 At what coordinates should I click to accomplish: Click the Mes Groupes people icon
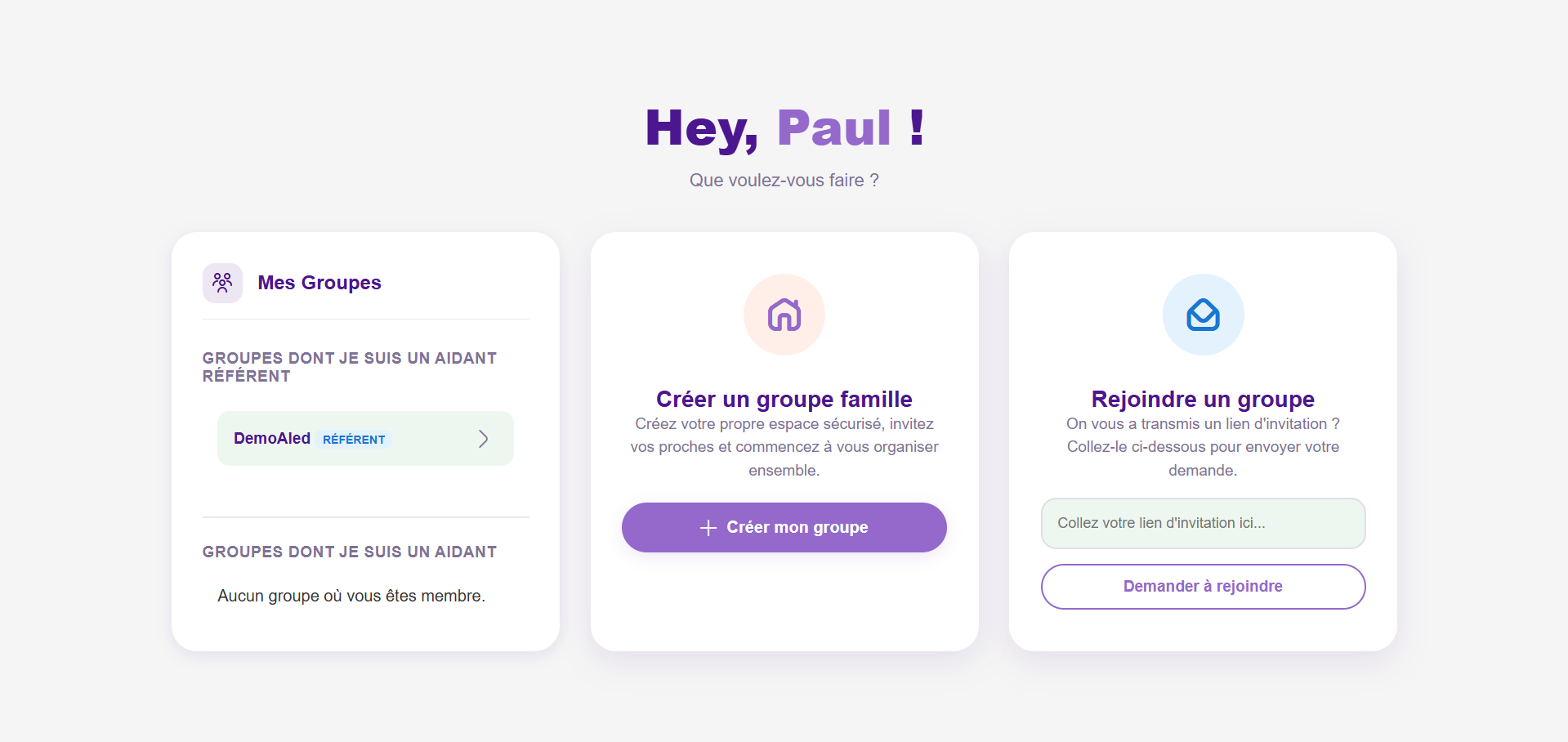coord(222,283)
